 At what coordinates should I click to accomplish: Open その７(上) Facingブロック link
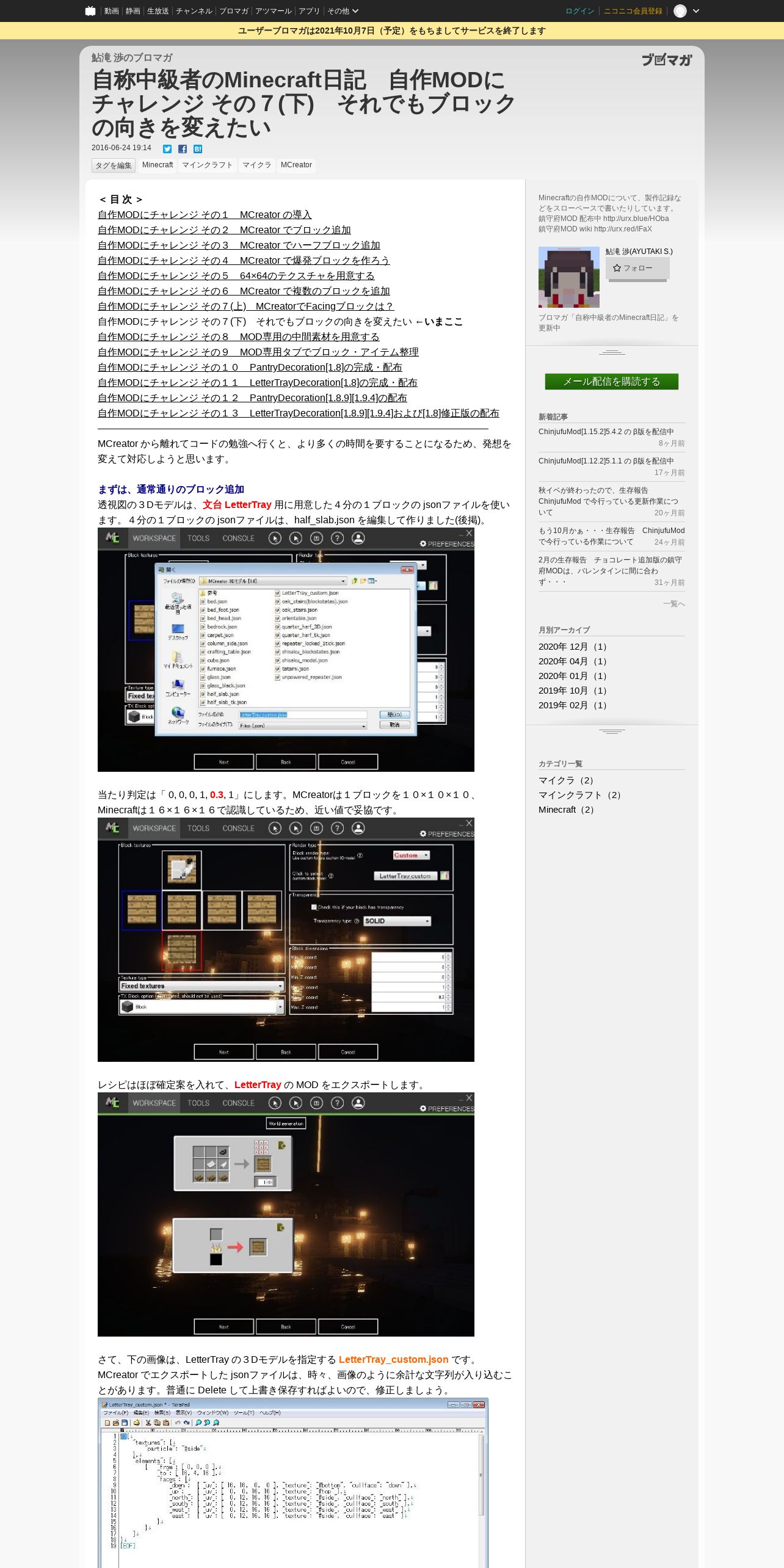click(x=245, y=307)
